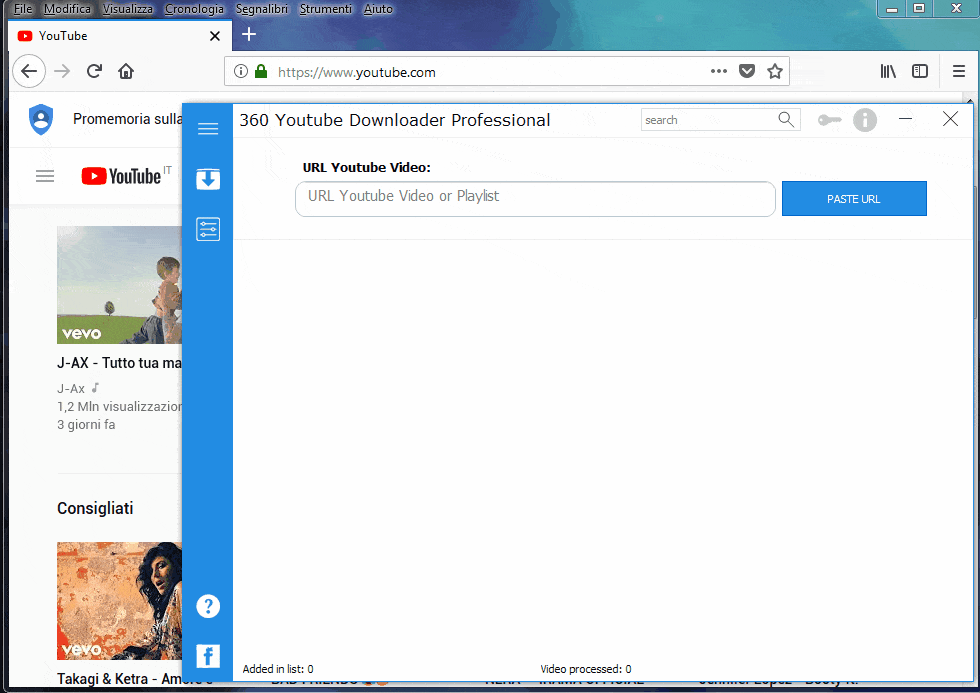
Task: Open the Takagi & Ketra video thumbnail
Action: (x=119, y=601)
